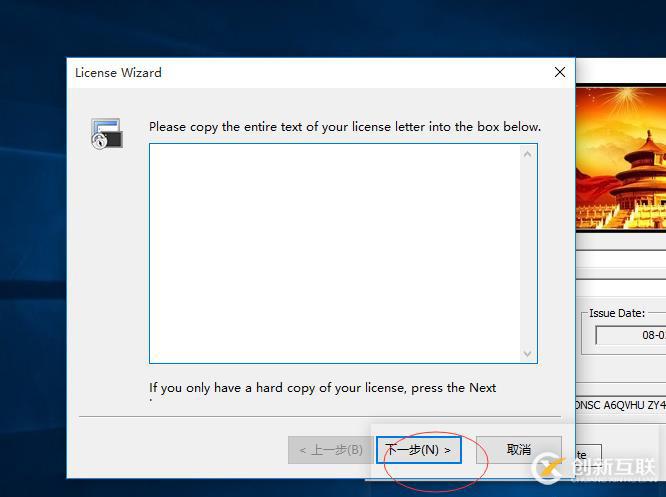
Task: Click the 'hard copy of your license' hint
Action: (x=322, y=388)
